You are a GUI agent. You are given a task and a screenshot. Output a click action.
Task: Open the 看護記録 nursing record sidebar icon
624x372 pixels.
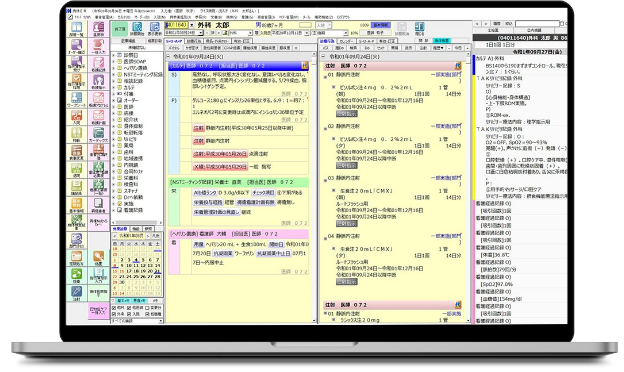[99, 64]
